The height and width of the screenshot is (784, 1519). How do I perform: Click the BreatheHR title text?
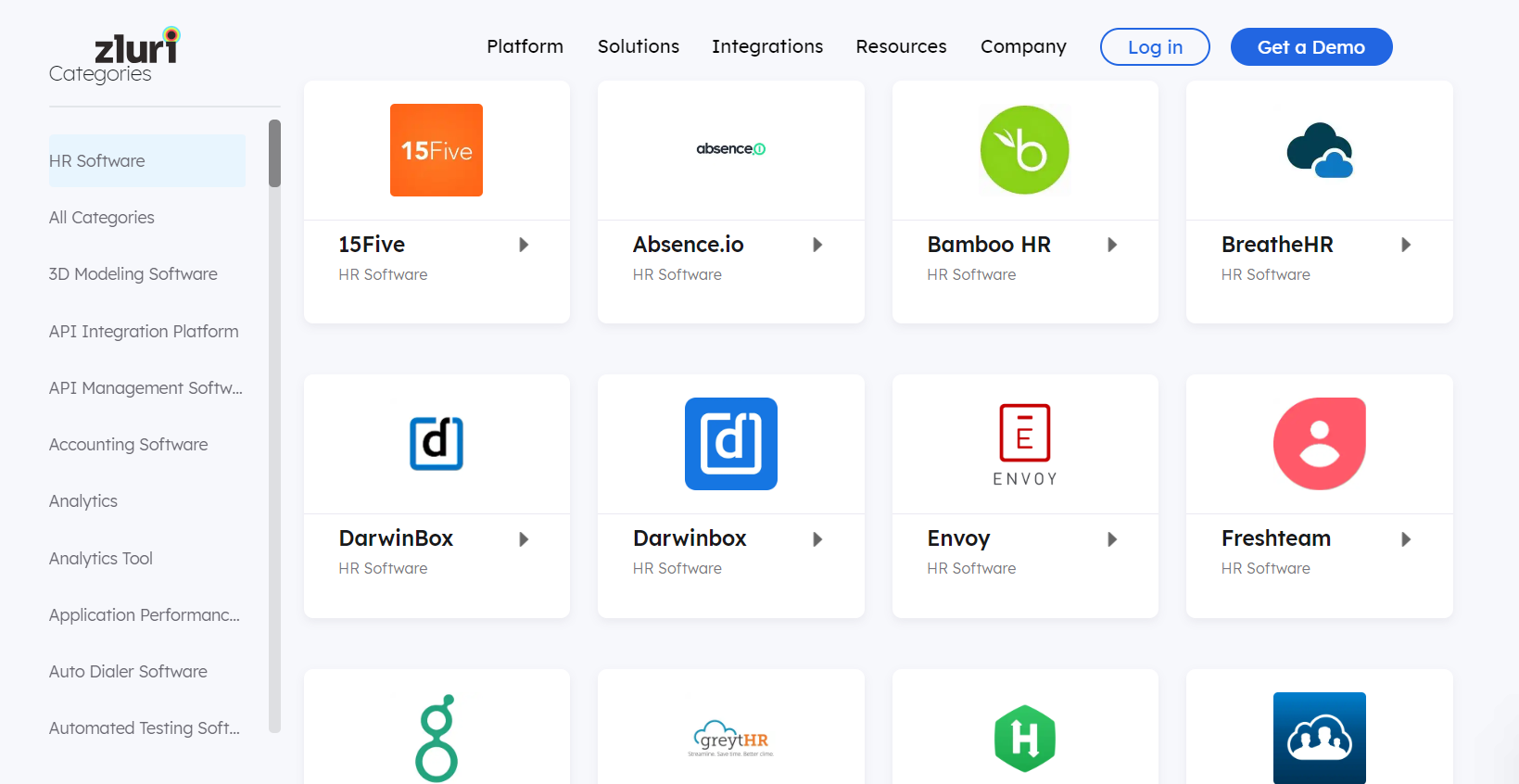(x=1277, y=245)
